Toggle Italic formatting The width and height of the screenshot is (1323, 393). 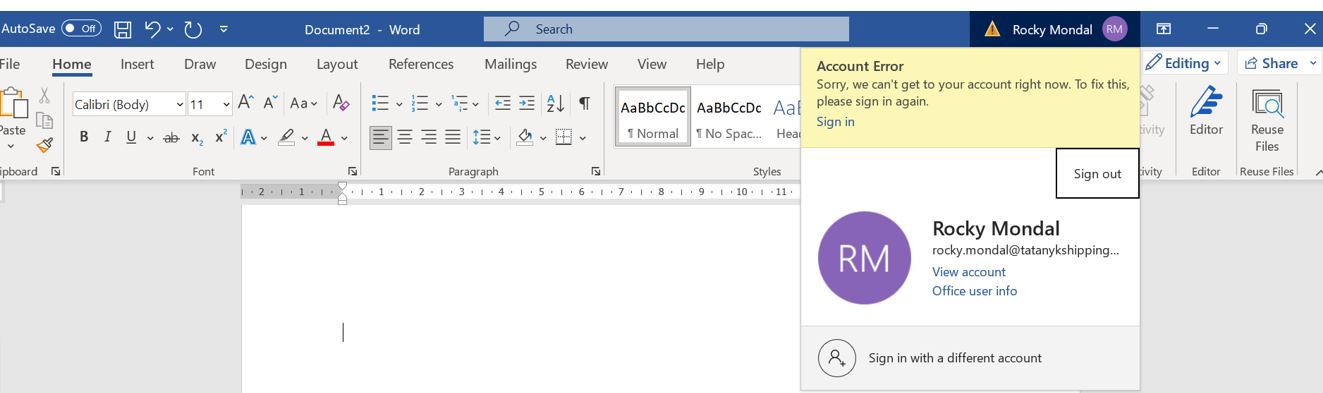(x=107, y=138)
